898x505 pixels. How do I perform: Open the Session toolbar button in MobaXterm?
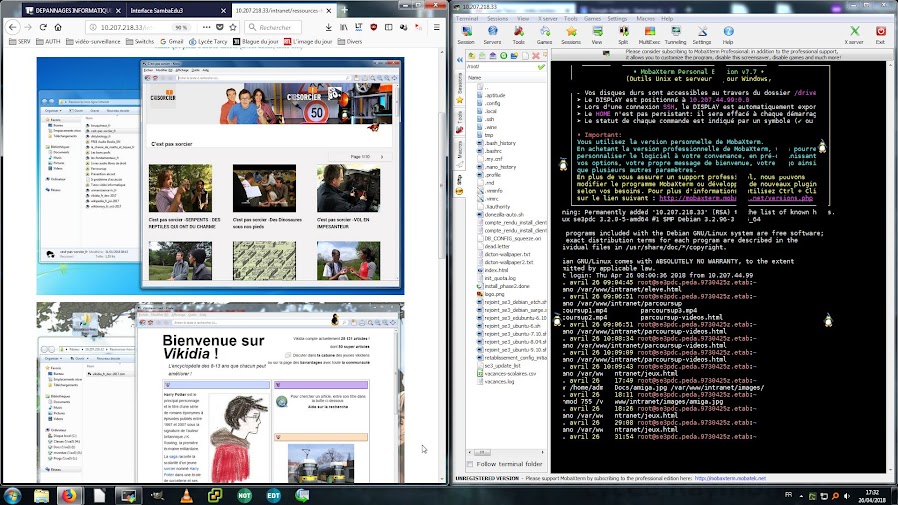pos(466,35)
